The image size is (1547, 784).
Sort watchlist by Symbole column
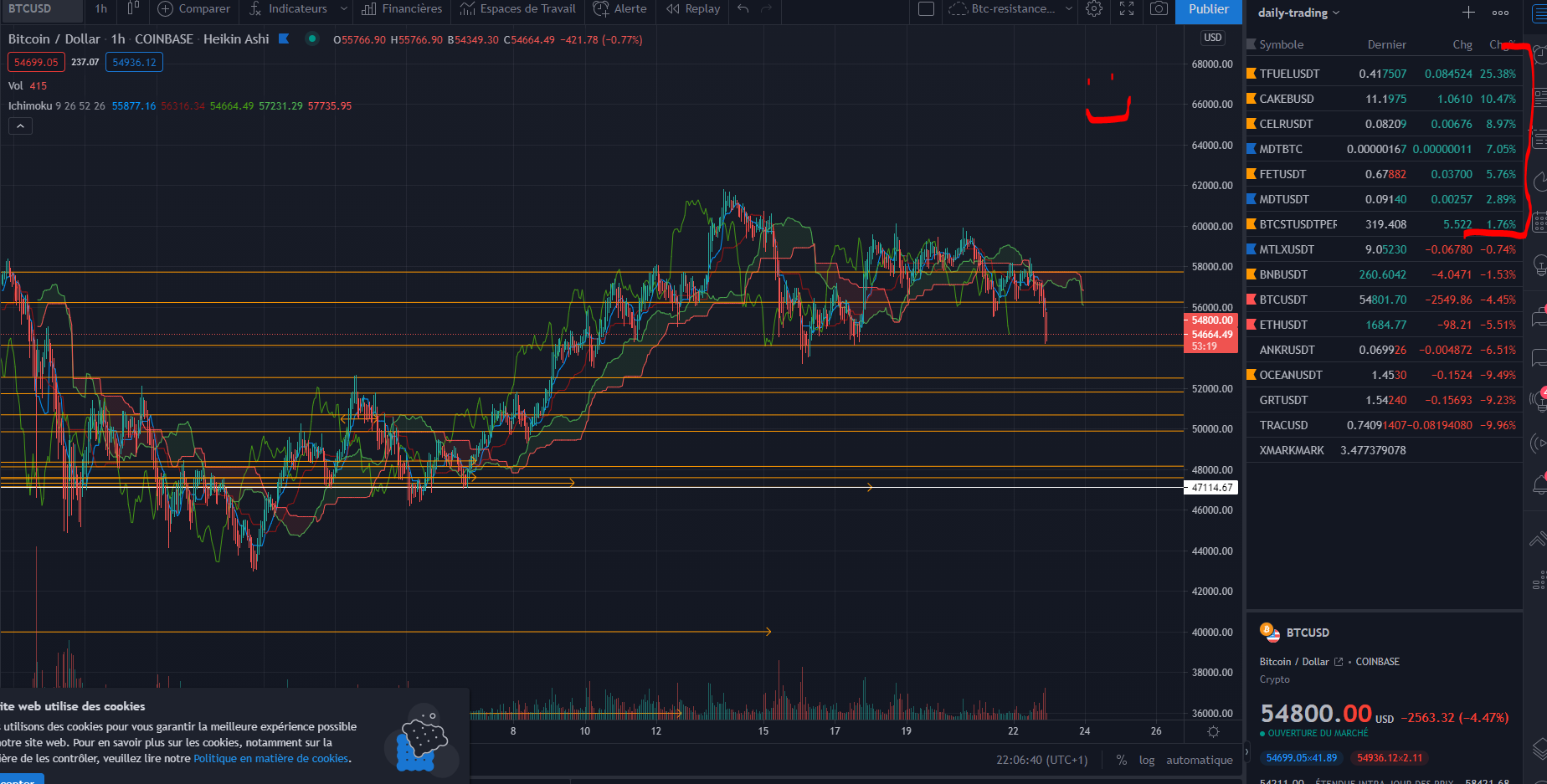[1281, 45]
